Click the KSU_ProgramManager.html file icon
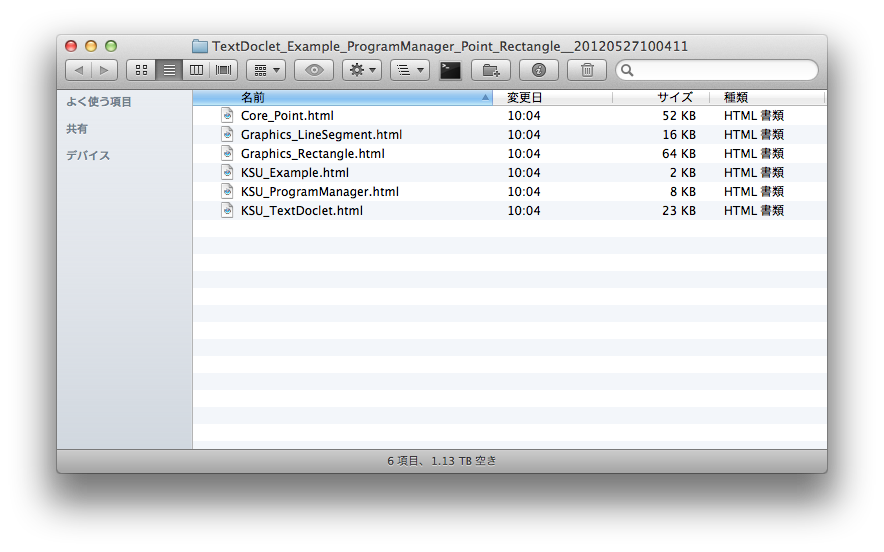This screenshot has width=884, height=552. (x=227, y=192)
